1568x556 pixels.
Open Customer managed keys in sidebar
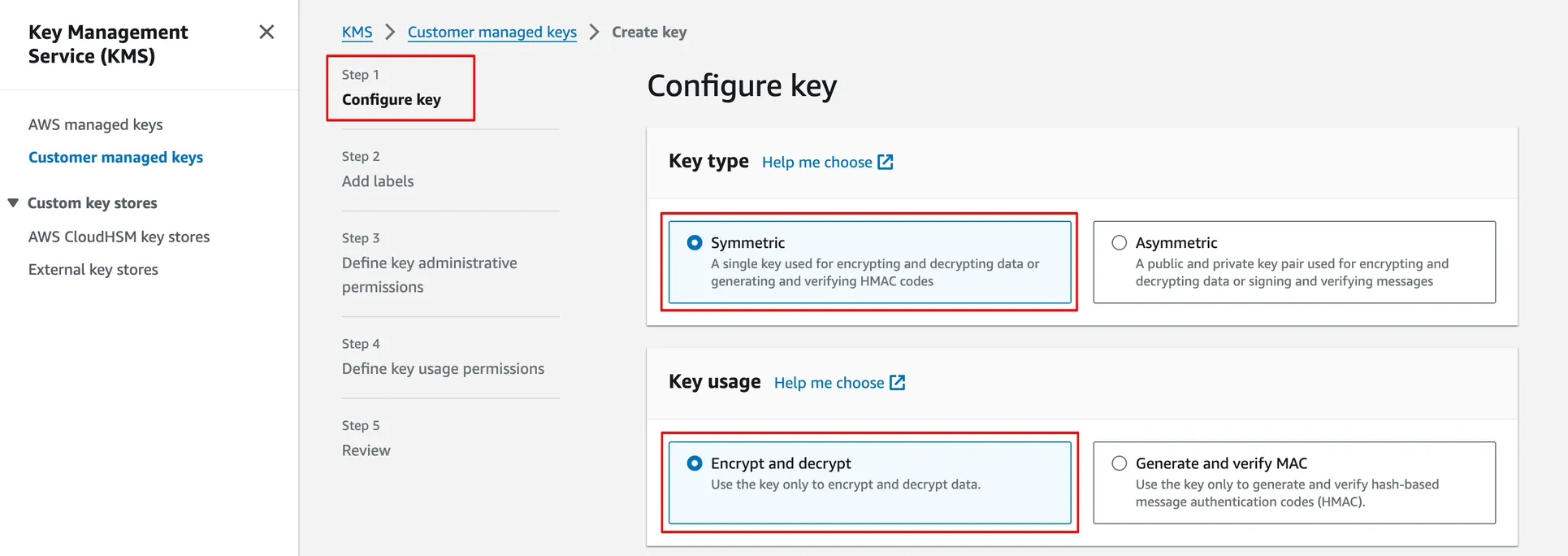click(x=115, y=157)
